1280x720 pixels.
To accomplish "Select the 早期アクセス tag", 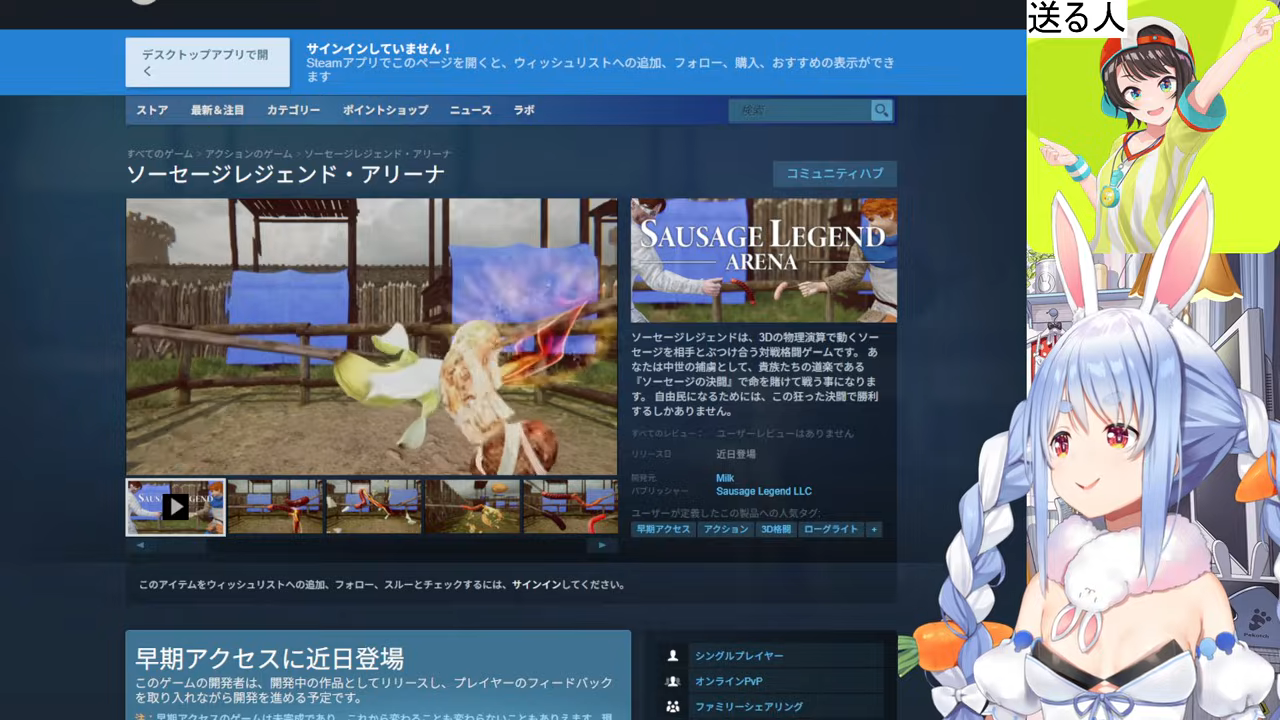I will 664,529.
